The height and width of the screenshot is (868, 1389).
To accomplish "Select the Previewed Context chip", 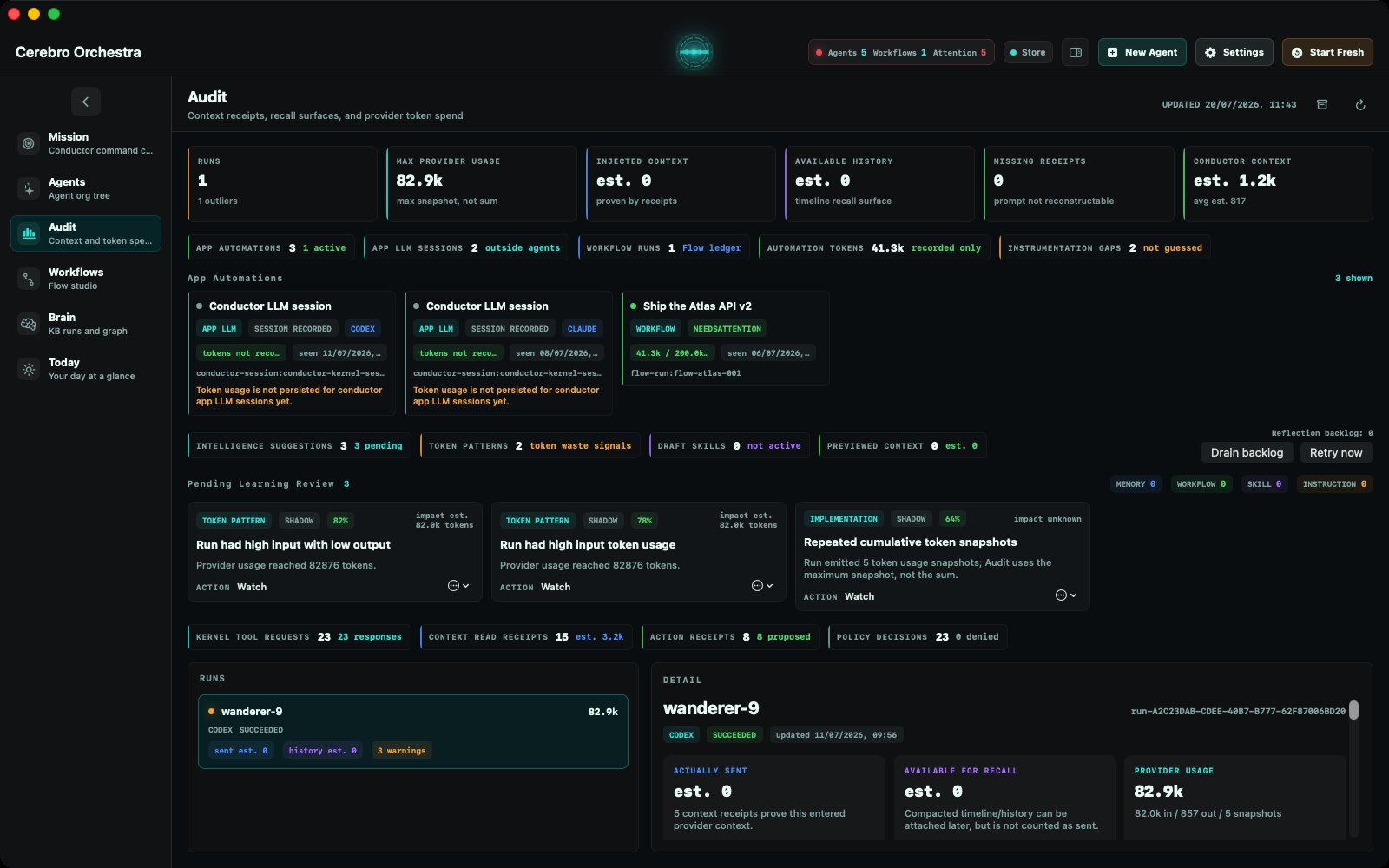I will point(902,445).
